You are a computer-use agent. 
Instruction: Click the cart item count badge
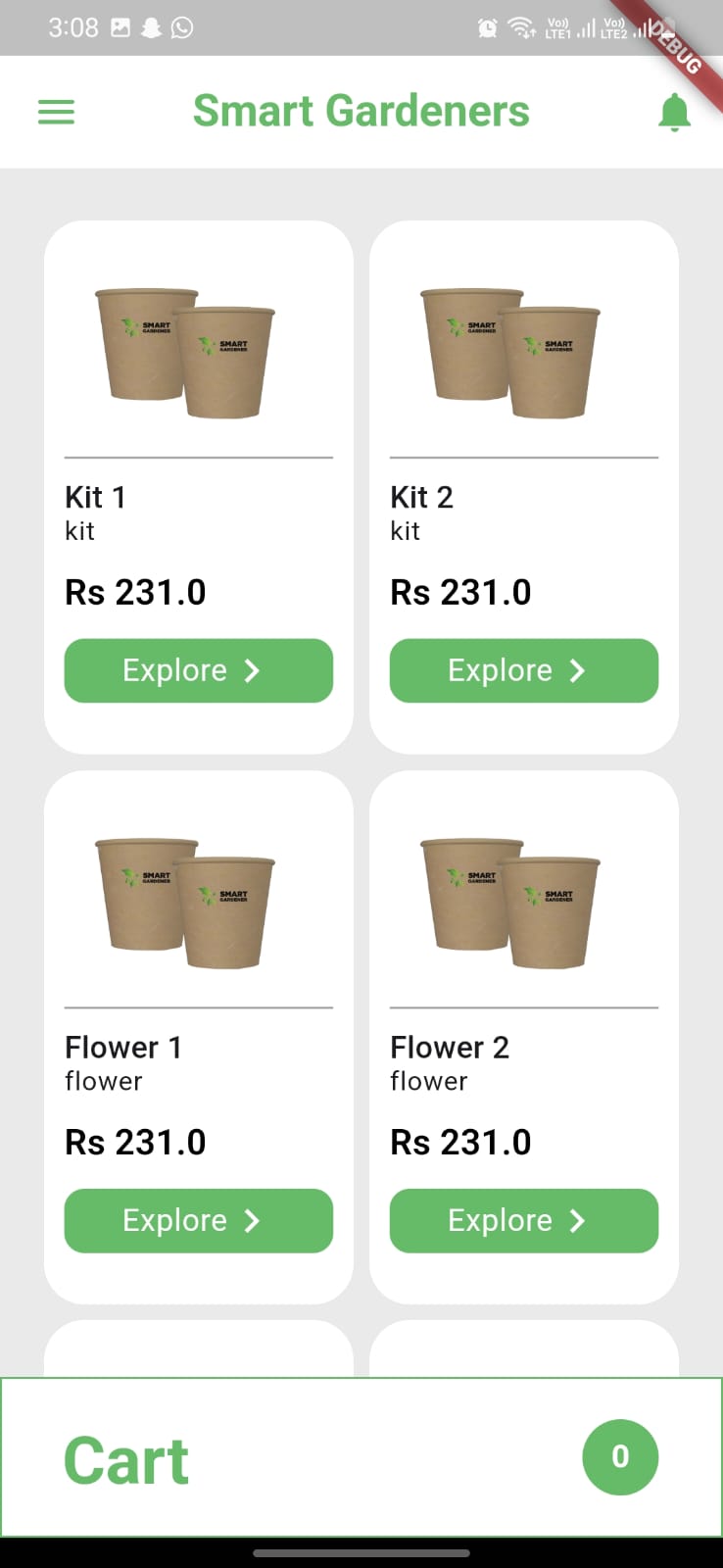pyautogui.click(x=620, y=1456)
